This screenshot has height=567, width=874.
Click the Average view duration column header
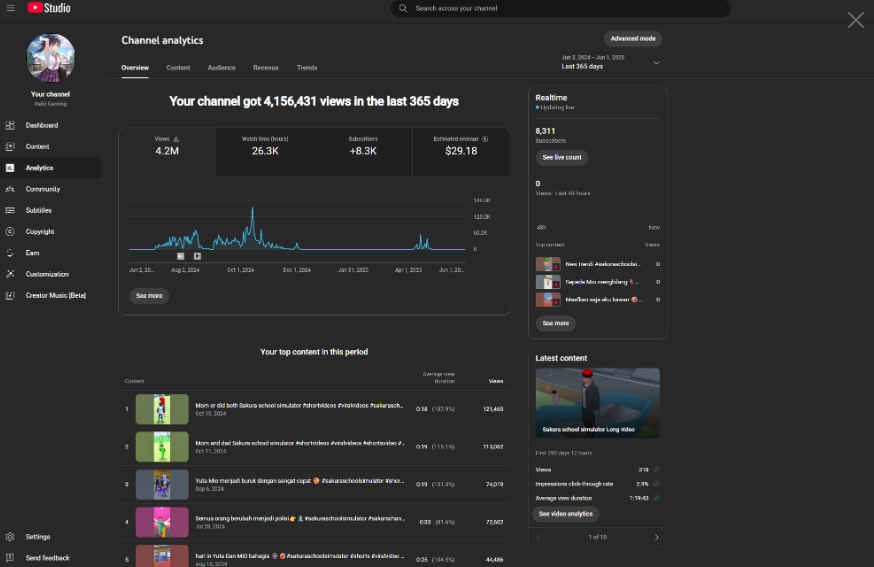coord(439,377)
